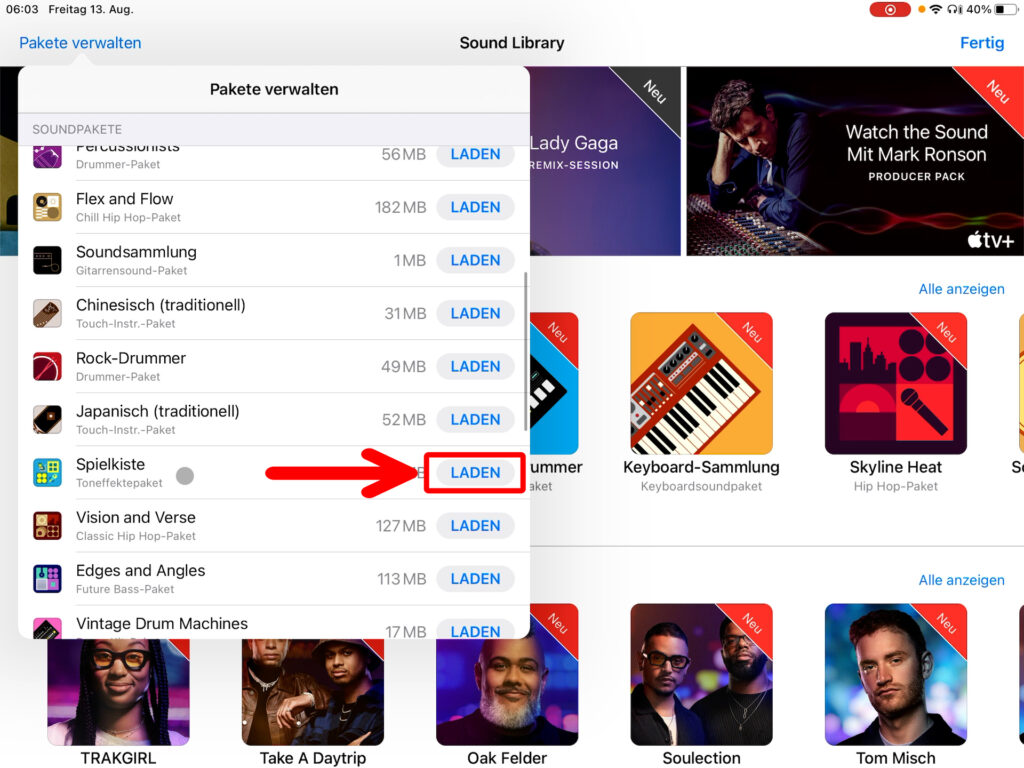The image size is (1024, 768).
Task: Click the package list scrollbar
Action: coord(526,350)
